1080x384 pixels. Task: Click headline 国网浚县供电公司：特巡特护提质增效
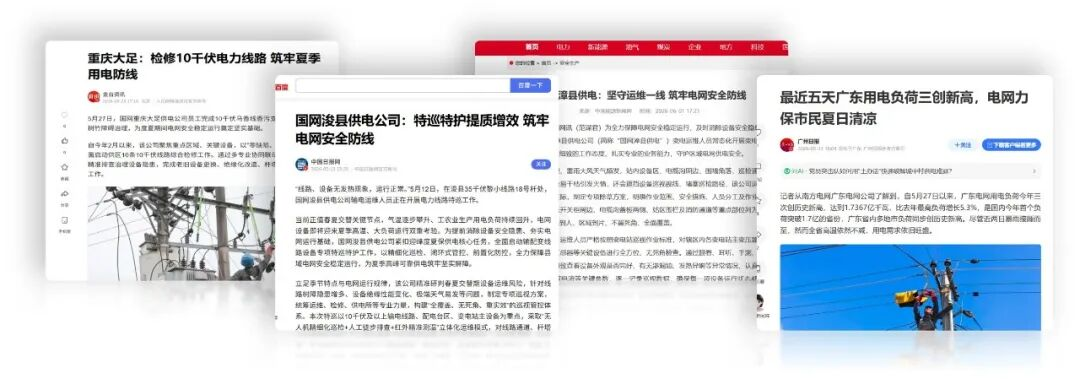tap(406, 121)
